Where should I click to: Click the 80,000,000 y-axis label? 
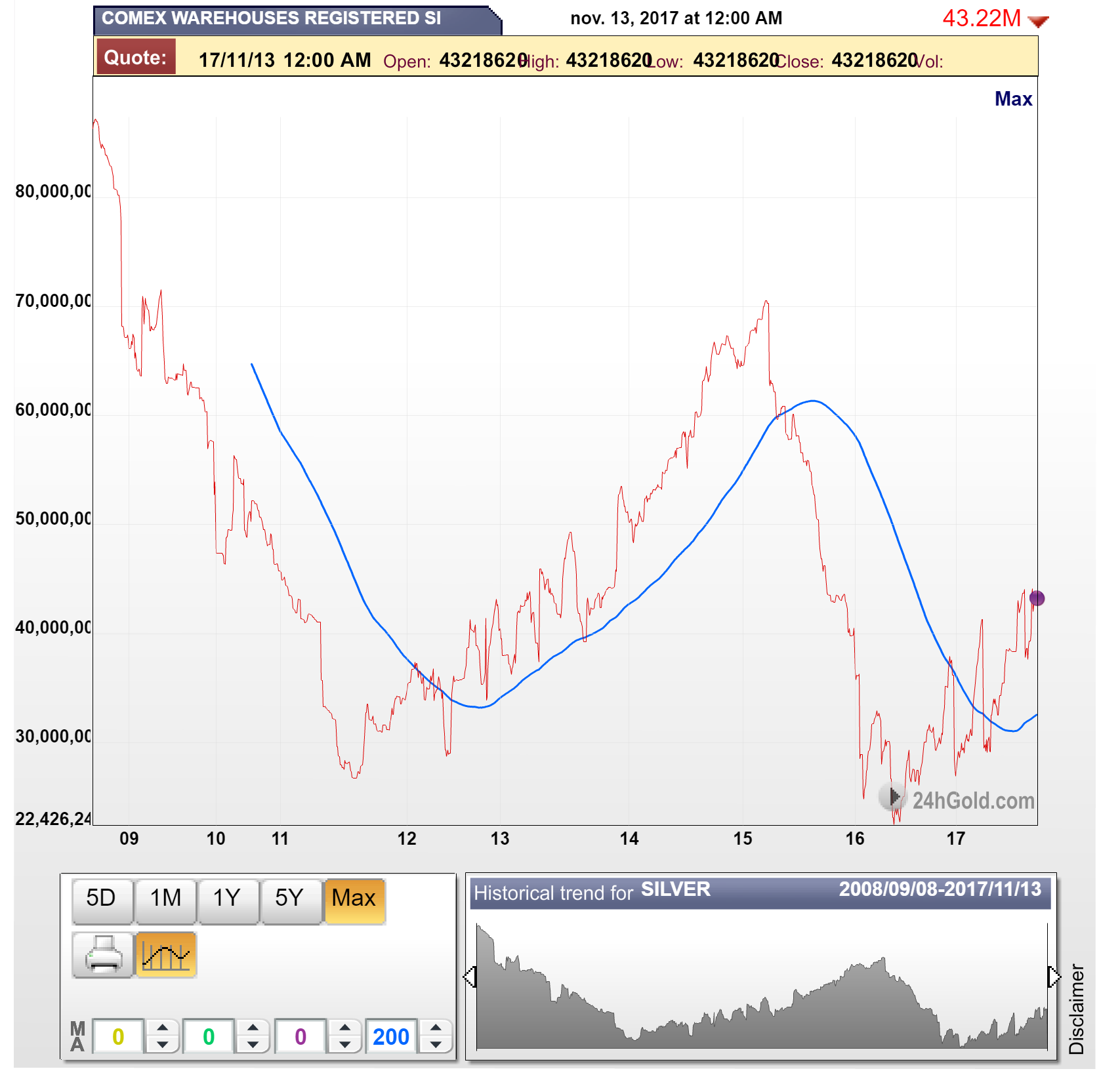53,192
